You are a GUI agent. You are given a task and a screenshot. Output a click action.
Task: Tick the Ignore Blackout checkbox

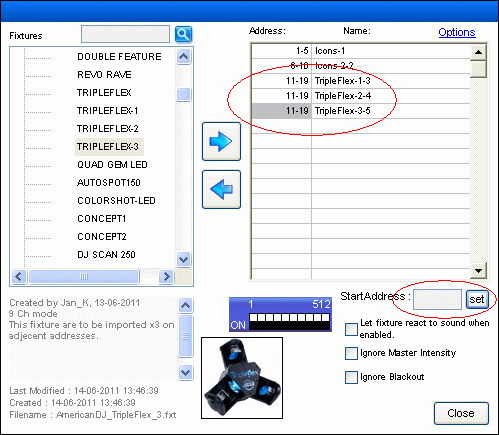[351, 377]
